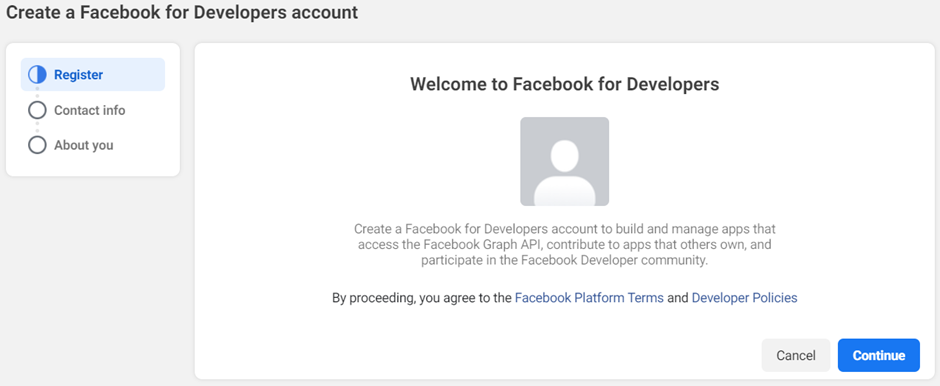The height and width of the screenshot is (386, 940).
Task: Click the description paragraph about Graph API
Action: click(565, 245)
